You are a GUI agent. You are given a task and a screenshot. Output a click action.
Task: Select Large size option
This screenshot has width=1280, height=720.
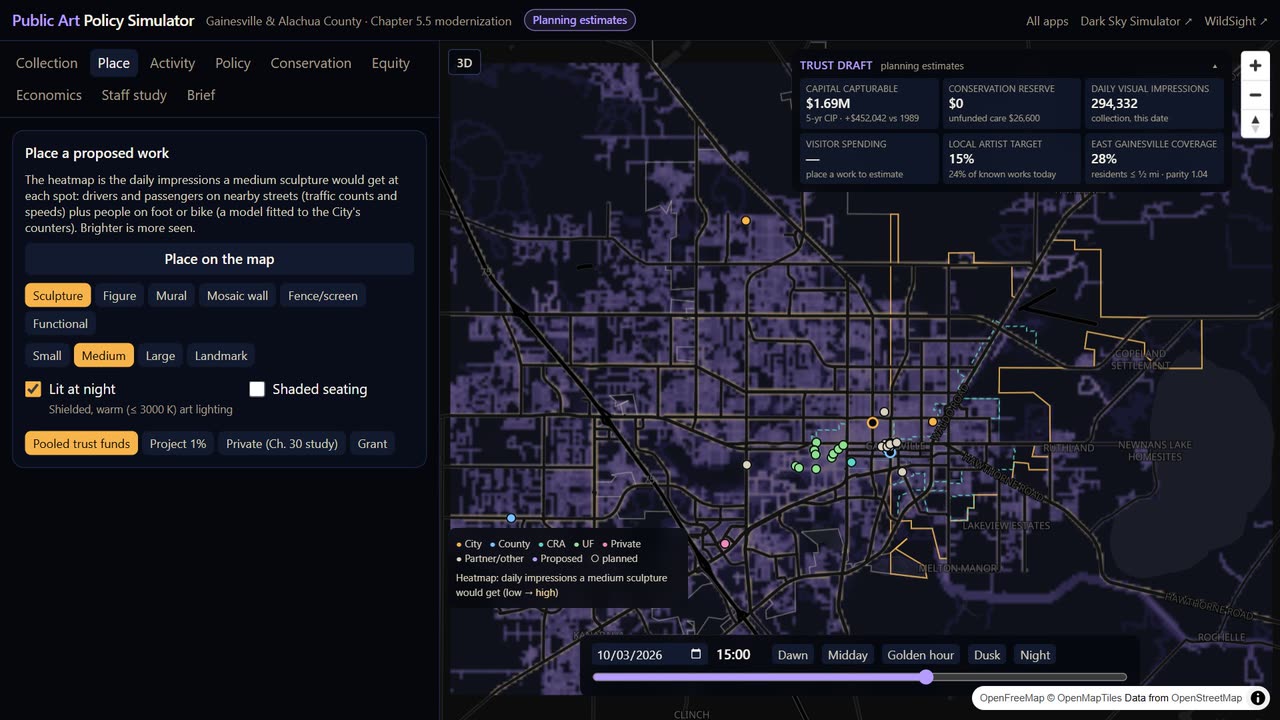(160, 356)
